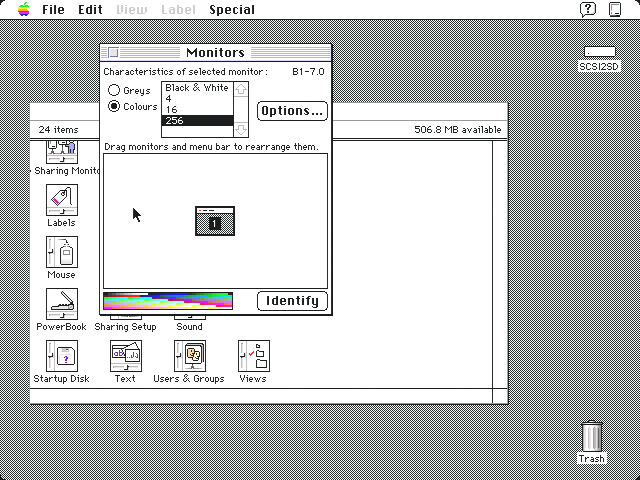
Task: Click the Control Panels window vertical scrollbar
Action: coord(500,264)
